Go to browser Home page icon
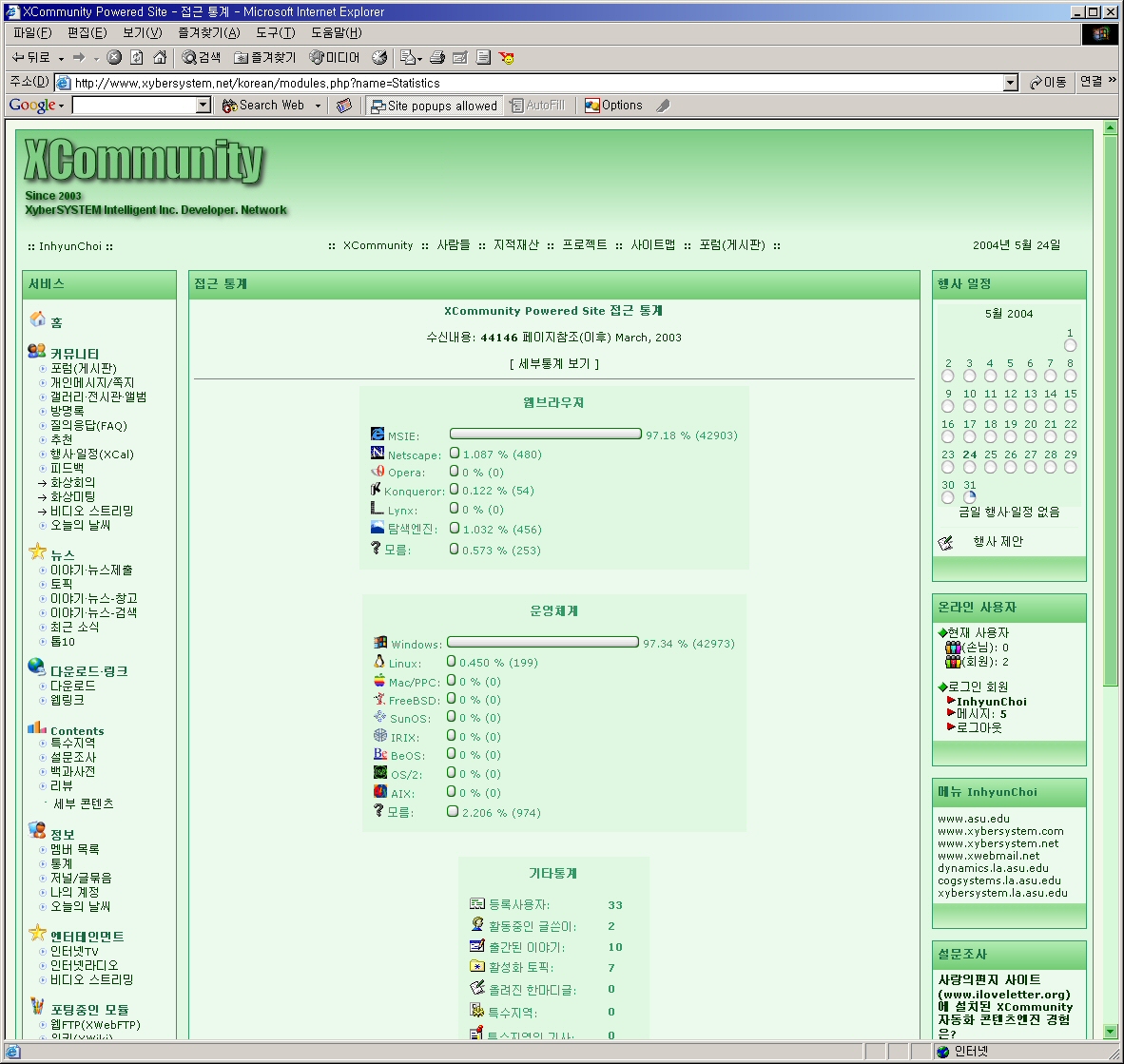This screenshot has height=1064, width=1124. (160, 58)
